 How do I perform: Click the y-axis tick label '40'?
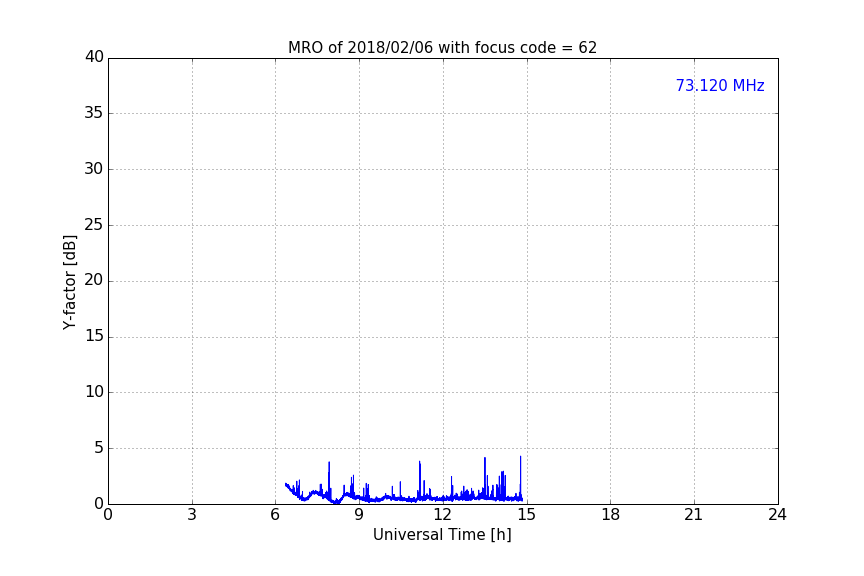point(94,57)
